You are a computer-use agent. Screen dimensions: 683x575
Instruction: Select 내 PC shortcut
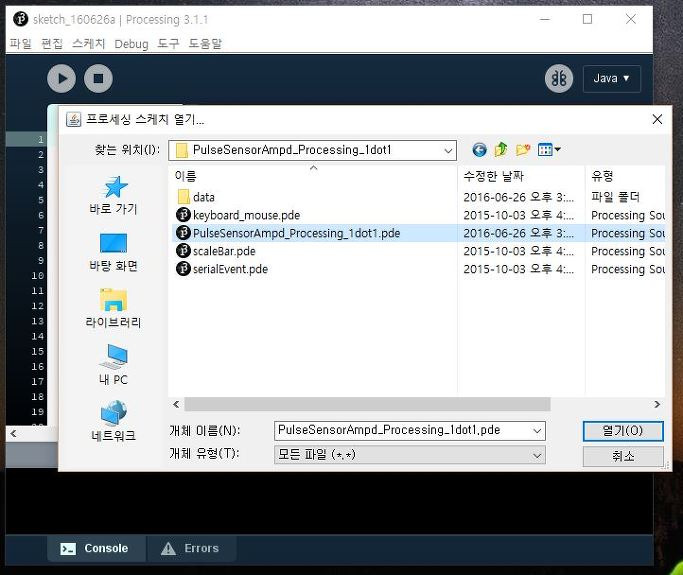113,365
